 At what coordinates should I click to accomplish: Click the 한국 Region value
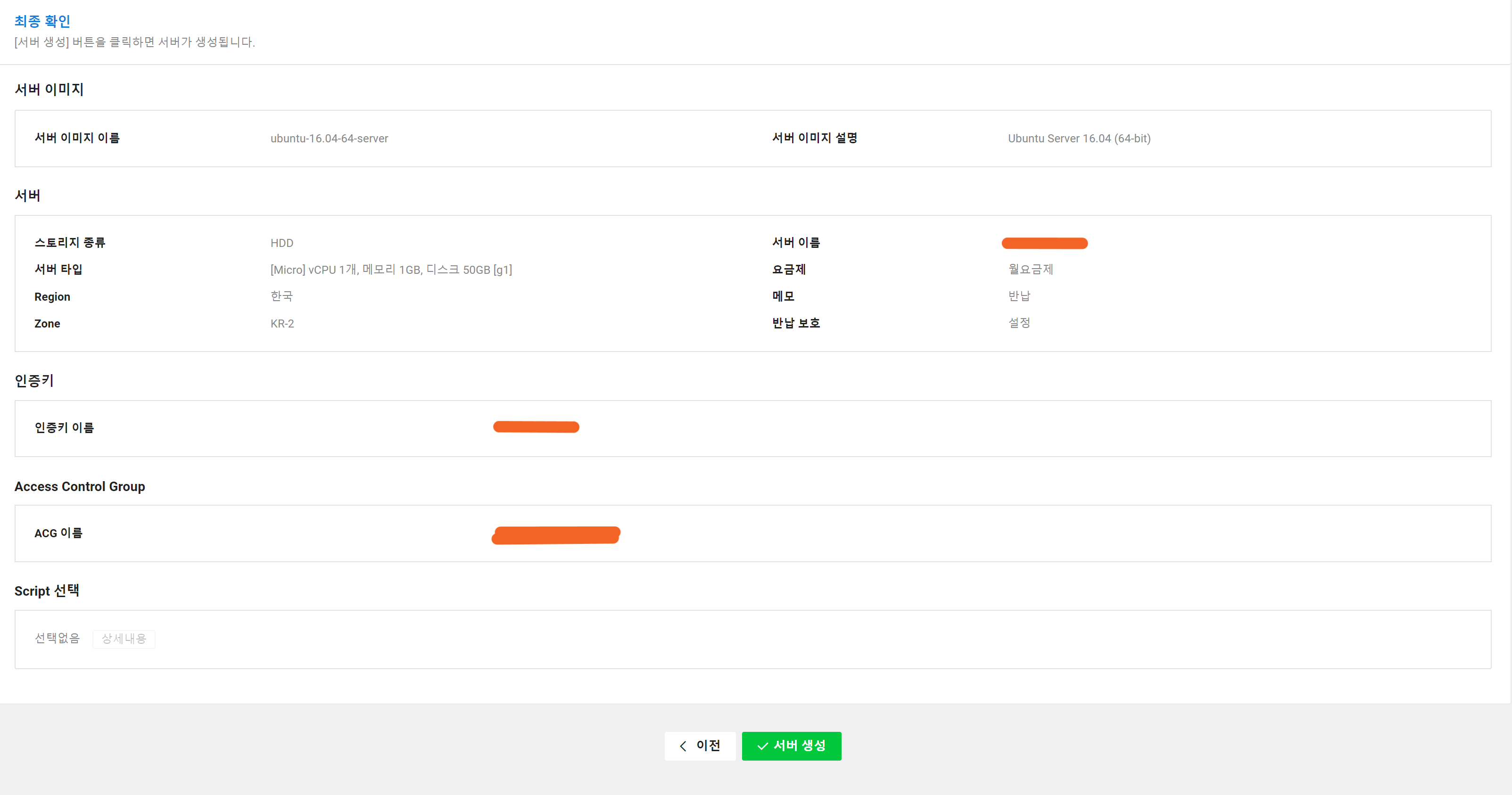[x=281, y=296]
